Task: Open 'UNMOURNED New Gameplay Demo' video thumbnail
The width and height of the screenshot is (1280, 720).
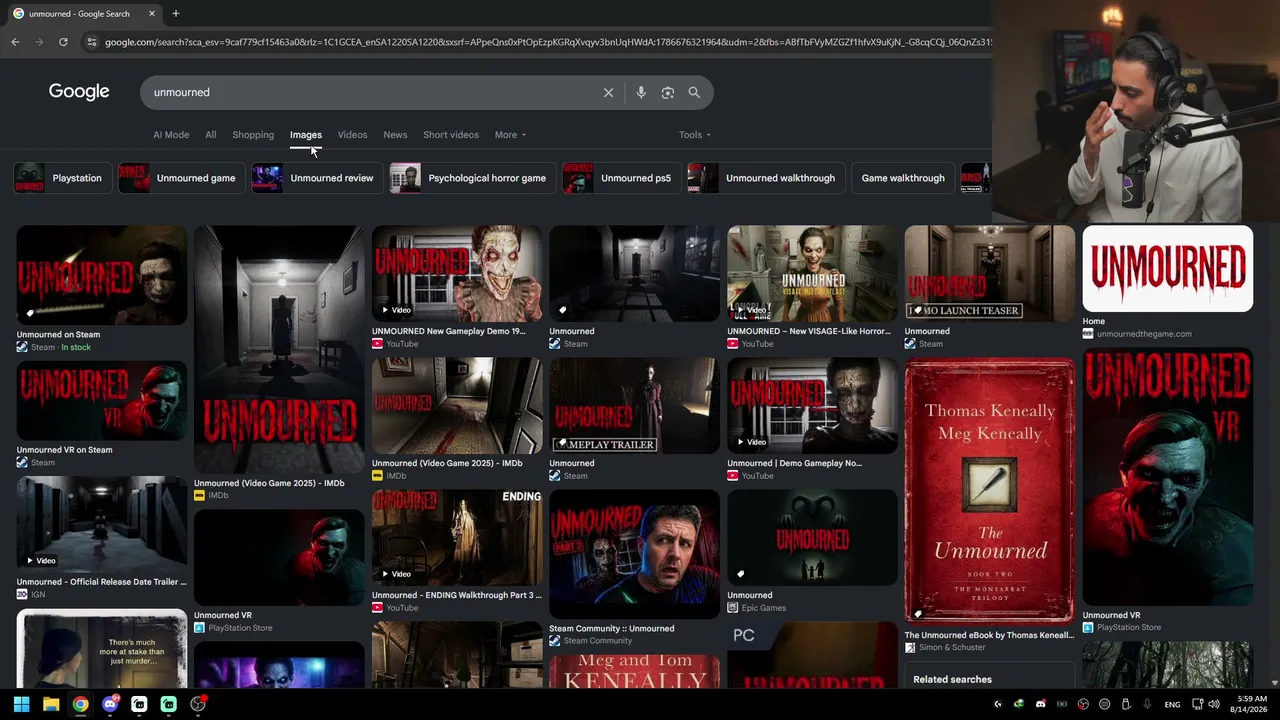Action: click(457, 273)
